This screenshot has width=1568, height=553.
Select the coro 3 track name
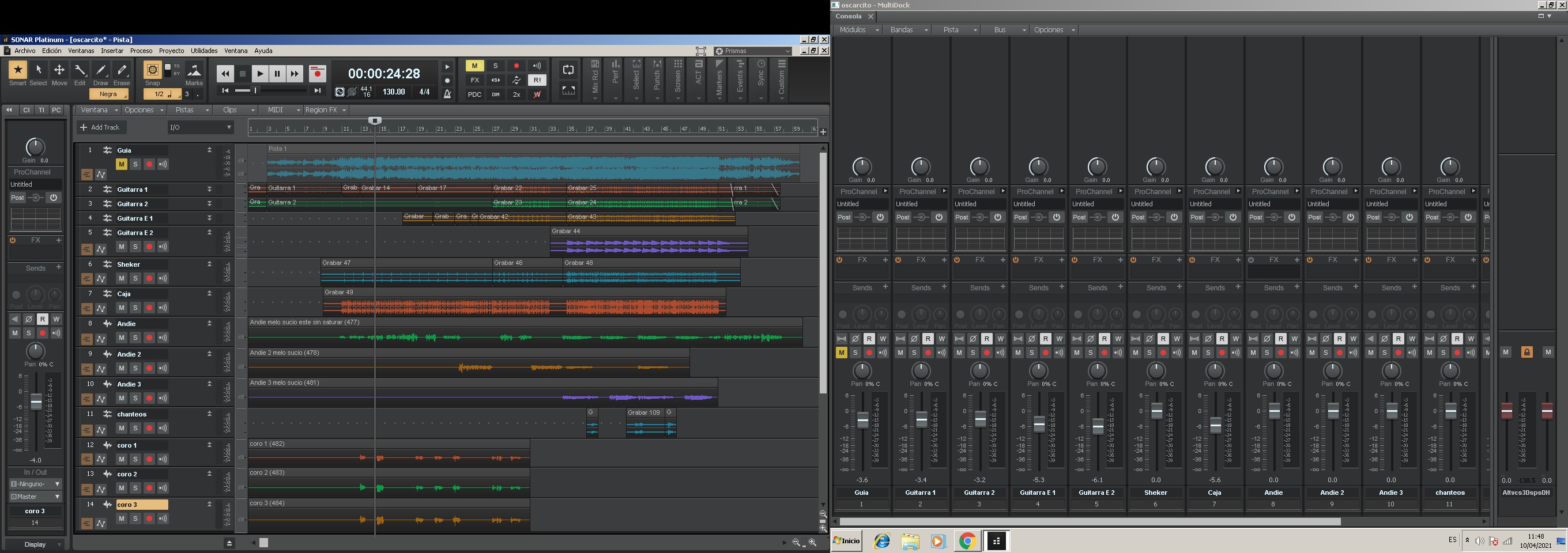click(142, 505)
